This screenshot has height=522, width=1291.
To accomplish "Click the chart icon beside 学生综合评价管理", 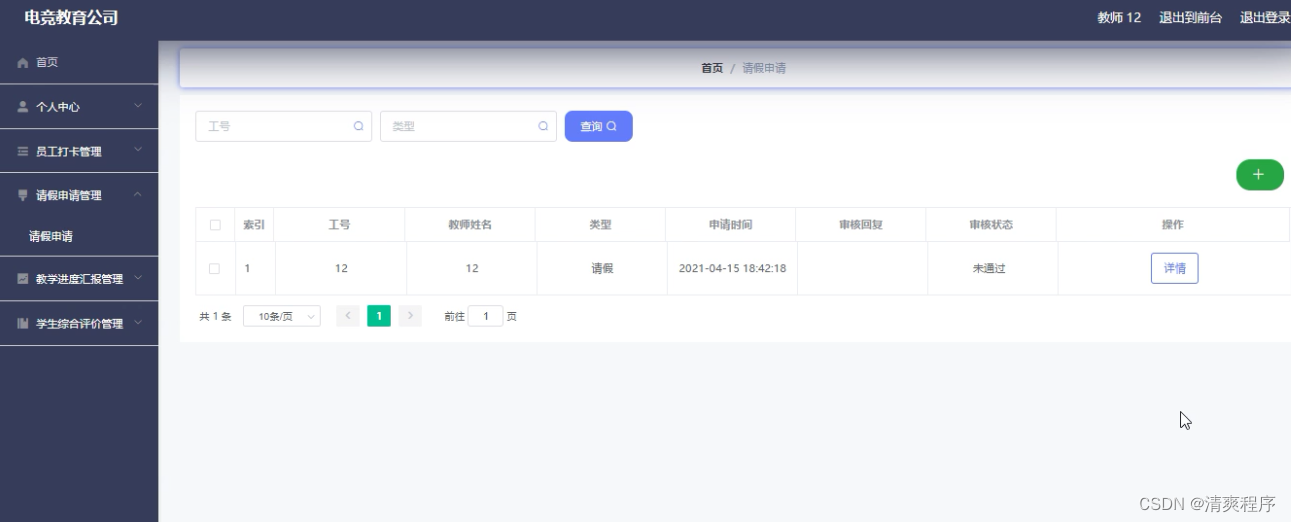I will tap(23, 323).
